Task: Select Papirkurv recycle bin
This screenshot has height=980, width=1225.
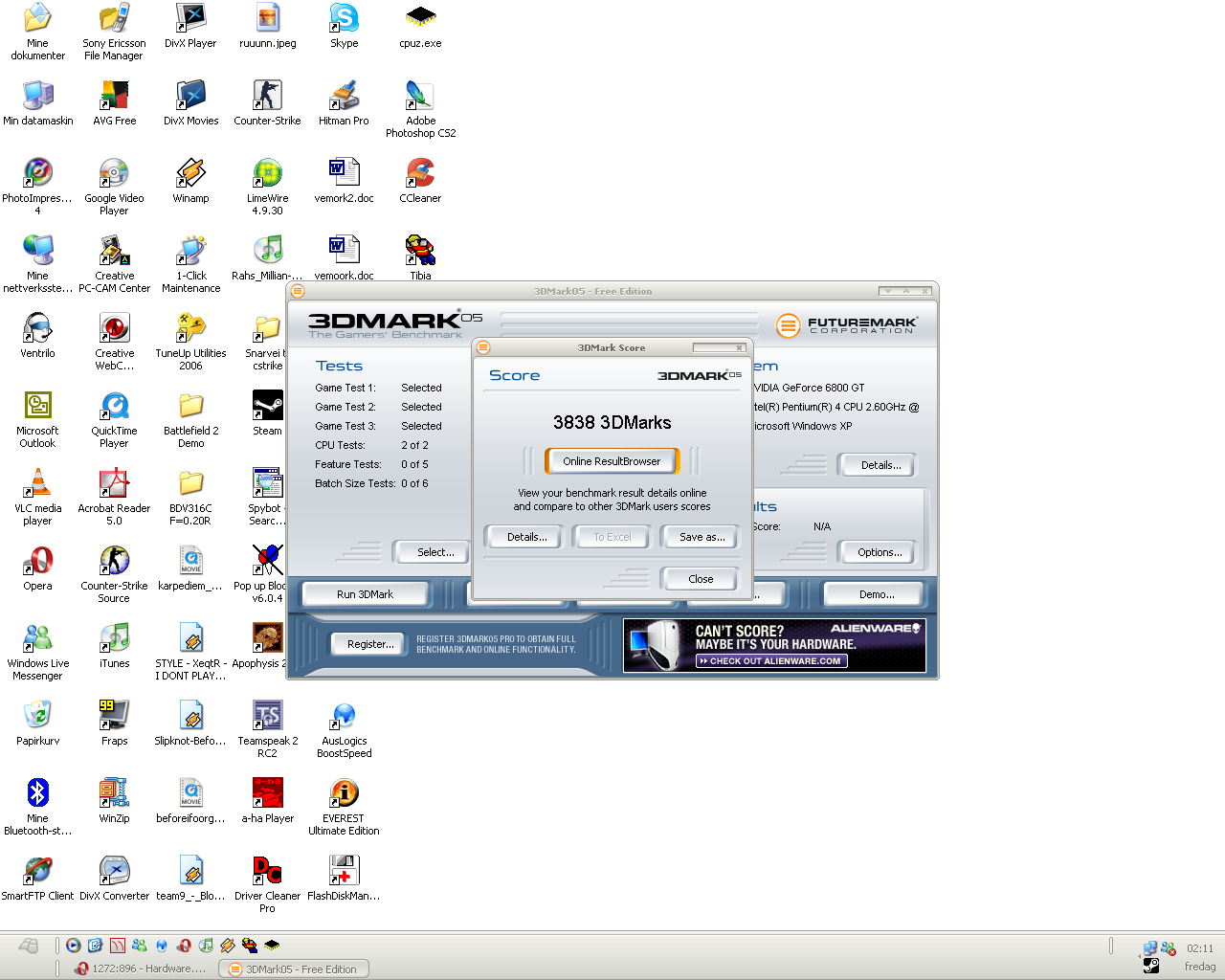Action: pos(37,724)
